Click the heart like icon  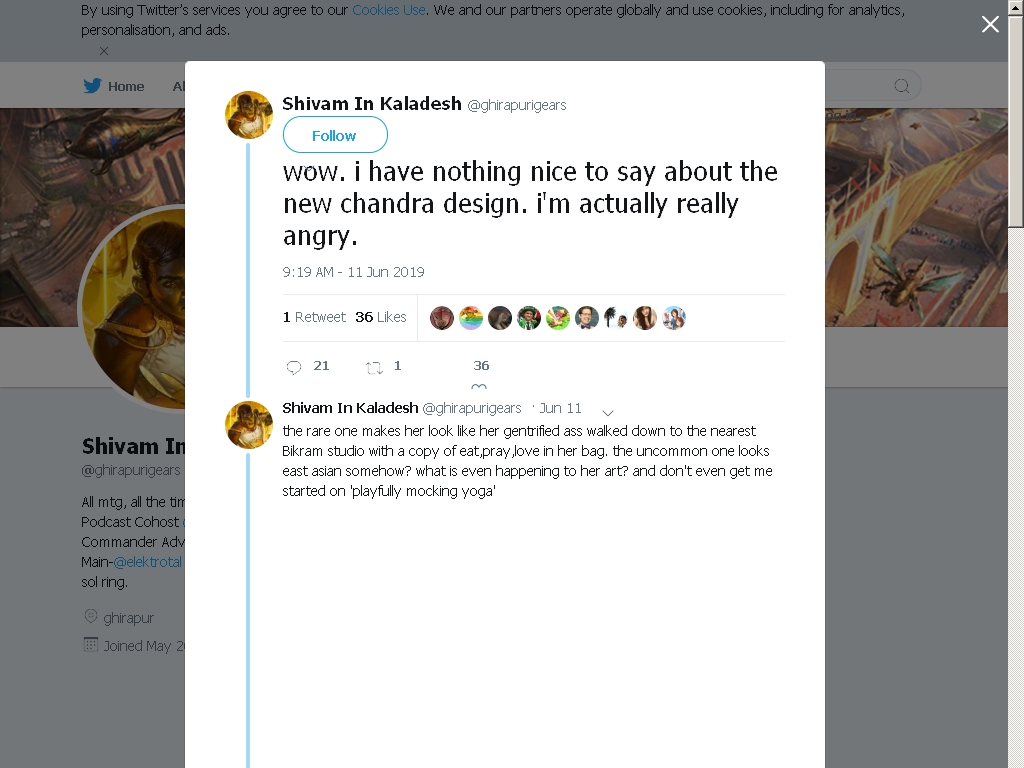click(479, 387)
